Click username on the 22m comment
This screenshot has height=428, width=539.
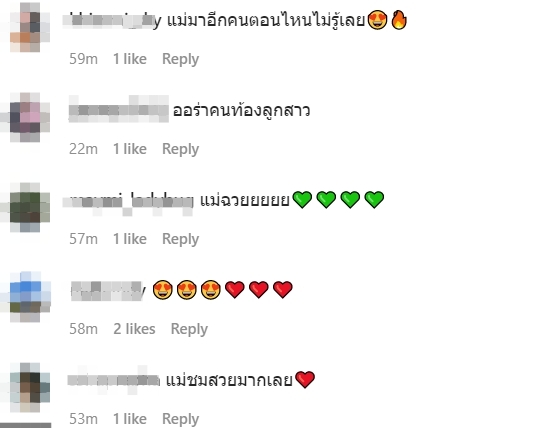[x=119, y=110]
